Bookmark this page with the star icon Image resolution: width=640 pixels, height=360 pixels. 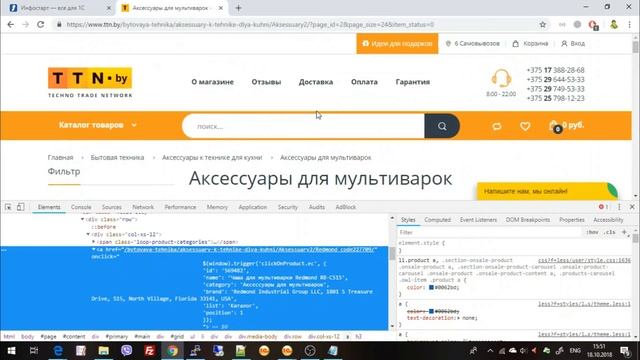pos(542,24)
